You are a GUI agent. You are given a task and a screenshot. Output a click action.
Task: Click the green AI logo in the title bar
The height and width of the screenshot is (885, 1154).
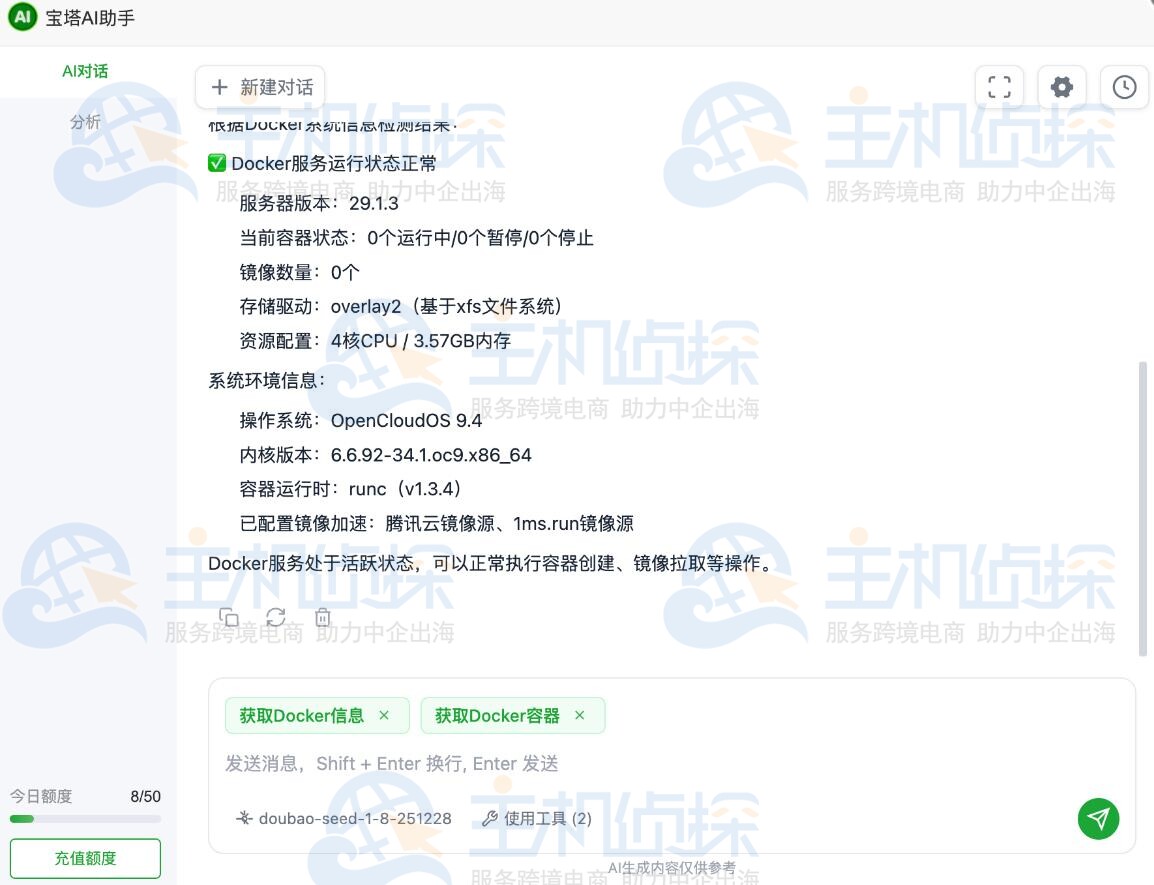tap(22, 17)
